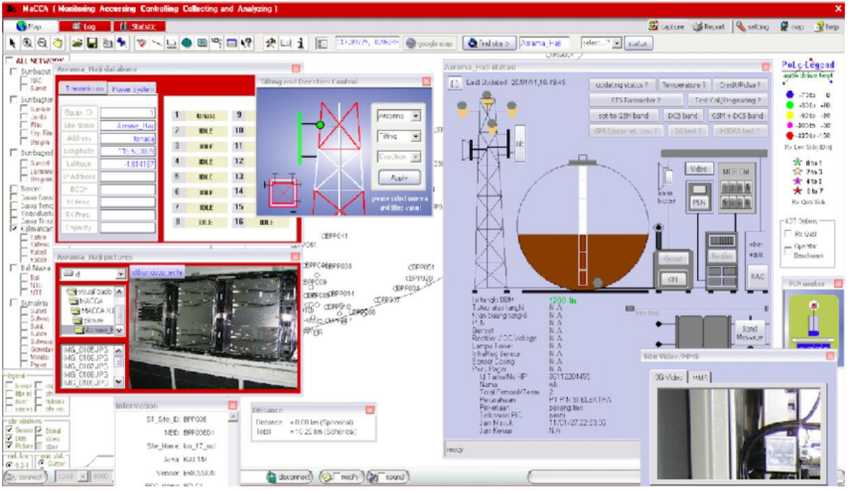Open the setting option in top toolbar
The height and width of the screenshot is (490, 850).
[x=750, y=27]
